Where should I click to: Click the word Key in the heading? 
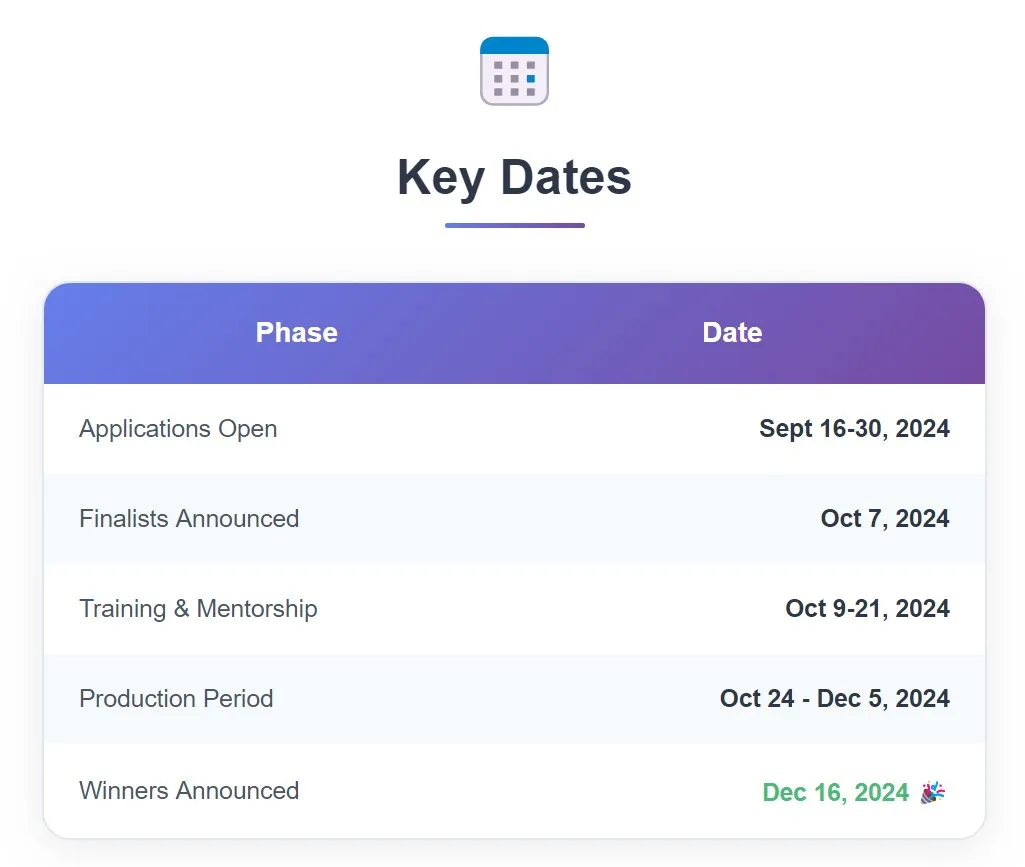pyautogui.click(x=441, y=177)
